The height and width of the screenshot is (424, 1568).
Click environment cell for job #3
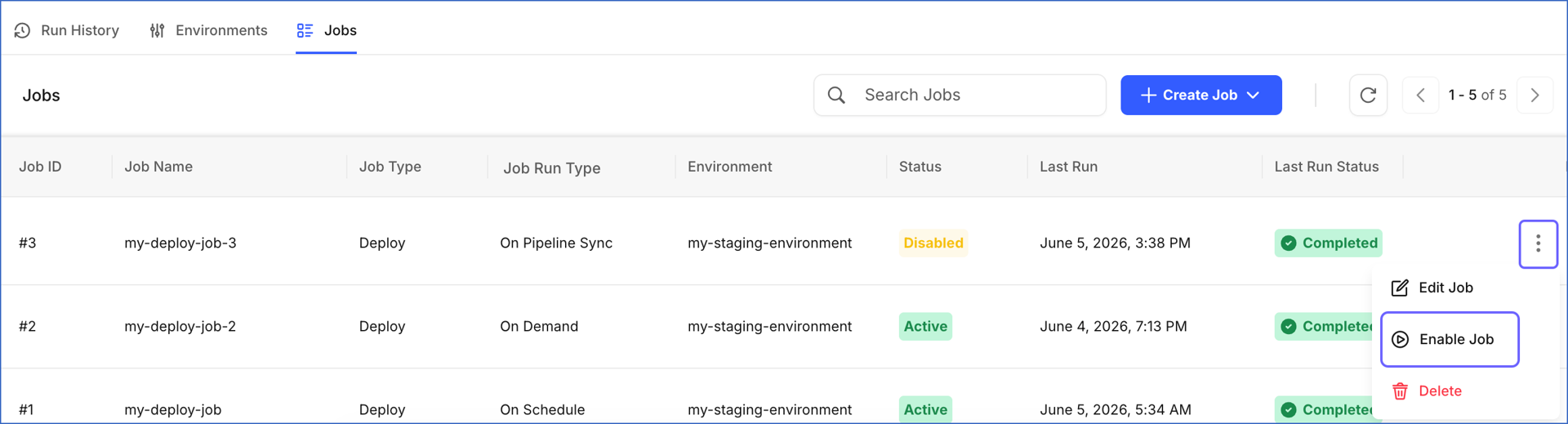click(x=769, y=243)
